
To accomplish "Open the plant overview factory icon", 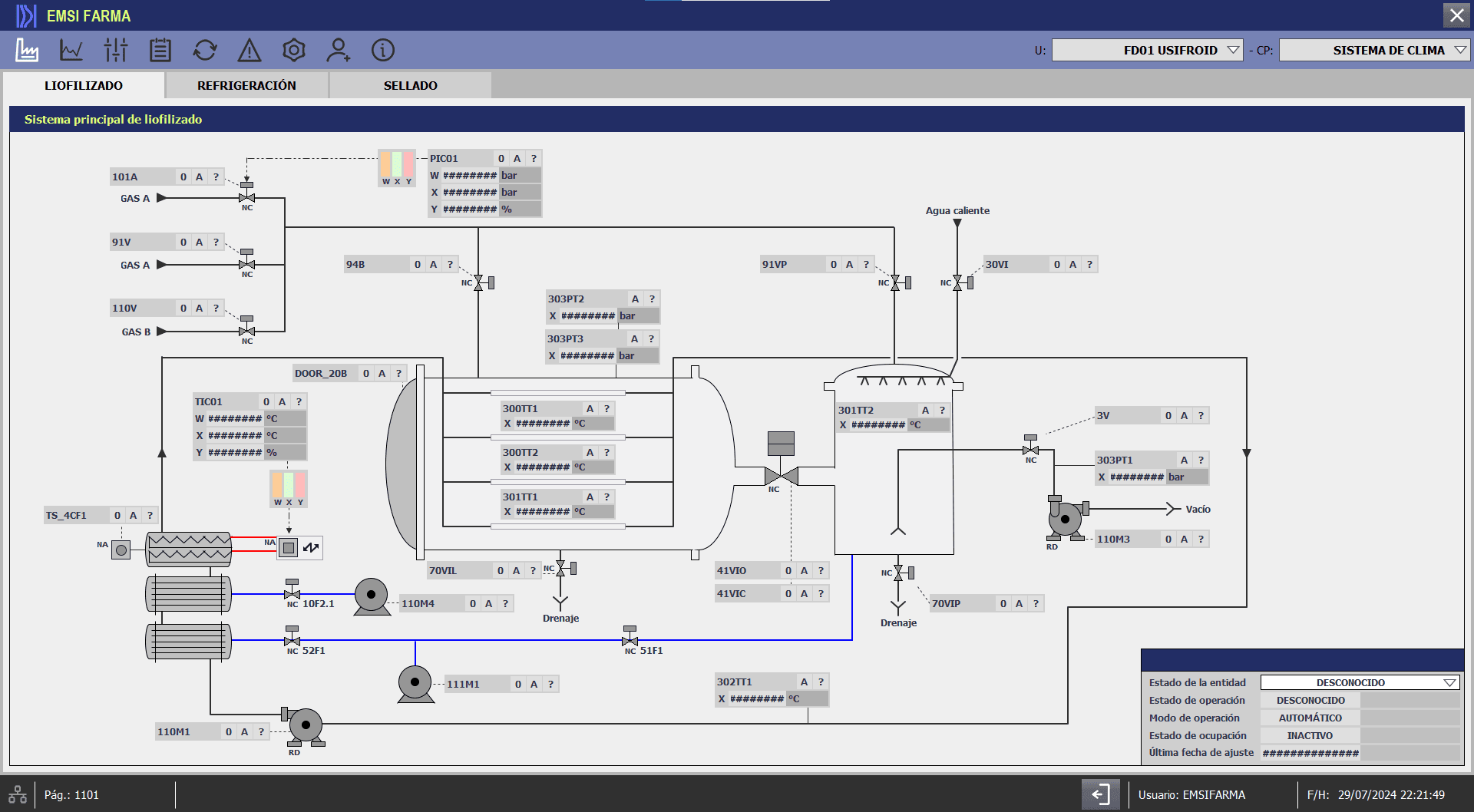I will coord(27,51).
